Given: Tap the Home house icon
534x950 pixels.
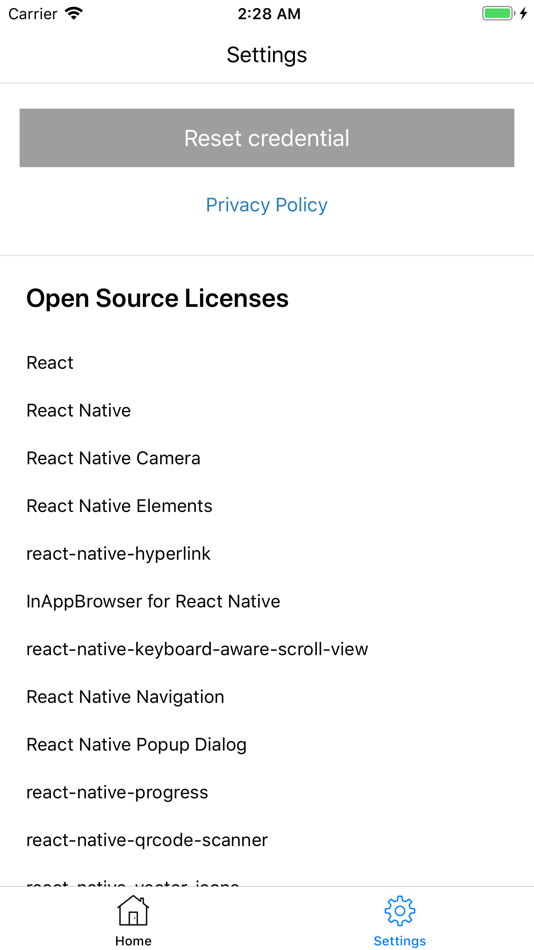Looking at the screenshot, I should pyautogui.click(x=133, y=911).
